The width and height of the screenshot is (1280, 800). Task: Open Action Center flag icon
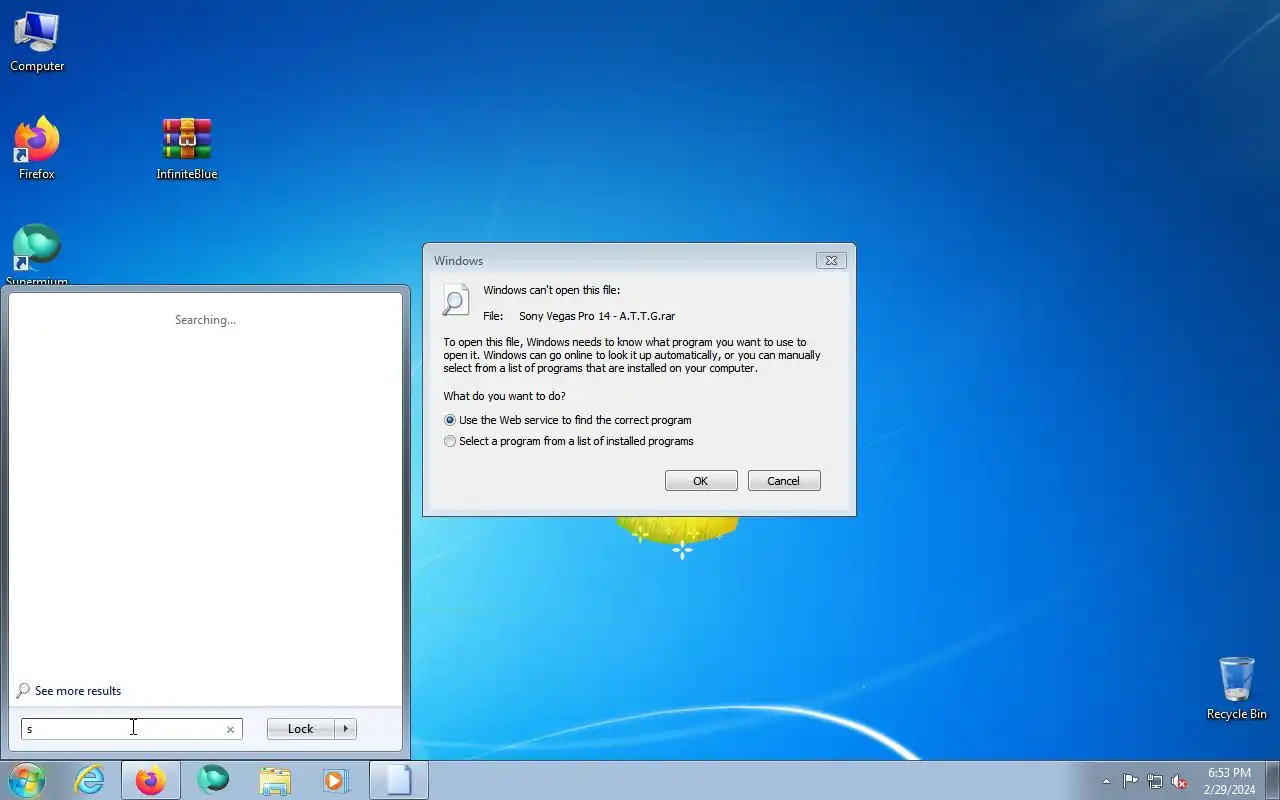point(1130,781)
